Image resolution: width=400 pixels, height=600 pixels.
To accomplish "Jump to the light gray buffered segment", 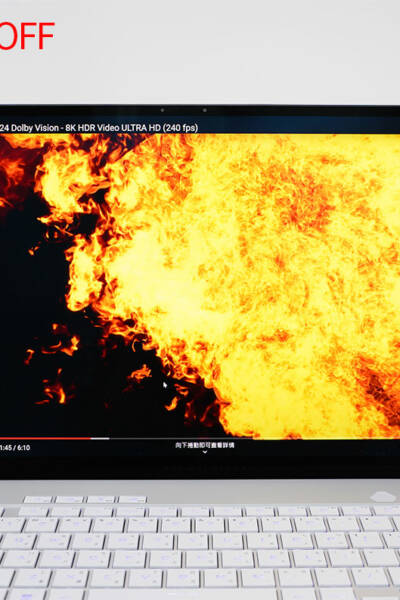I will tap(100, 439).
